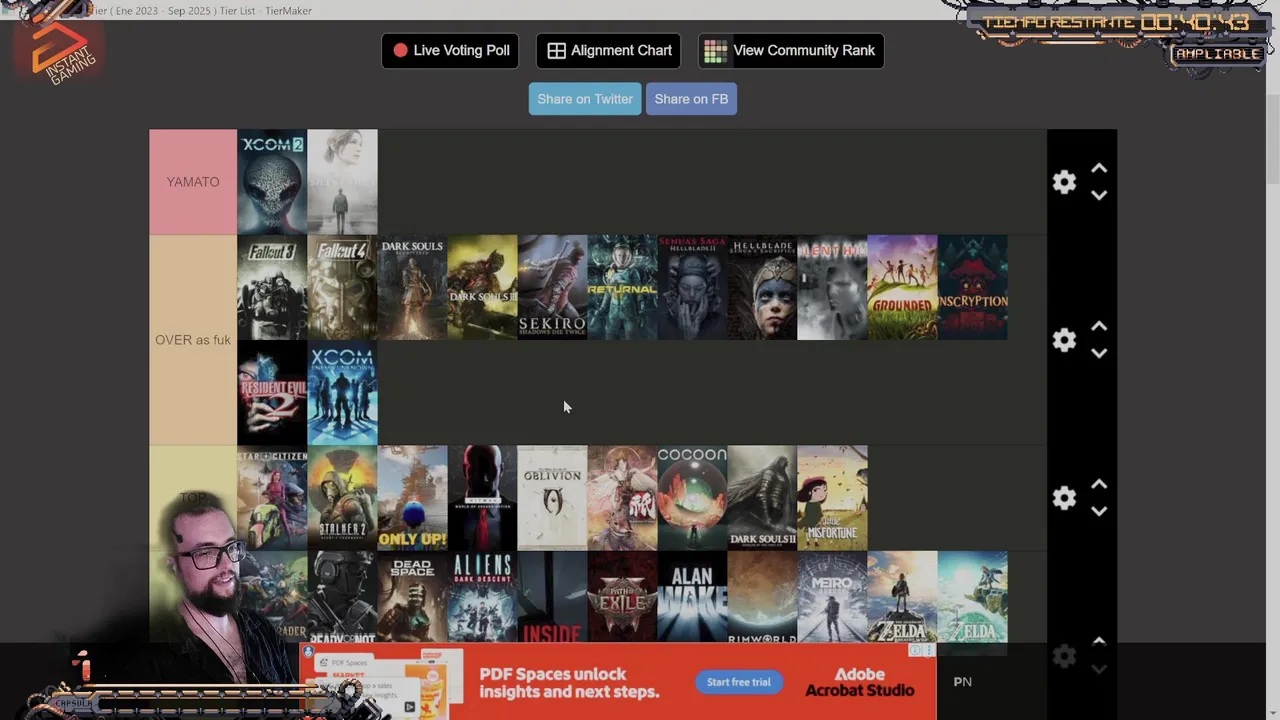The image size is (1280, 720).
Task: Select Dead Space cover
Action: coord(412,597)
